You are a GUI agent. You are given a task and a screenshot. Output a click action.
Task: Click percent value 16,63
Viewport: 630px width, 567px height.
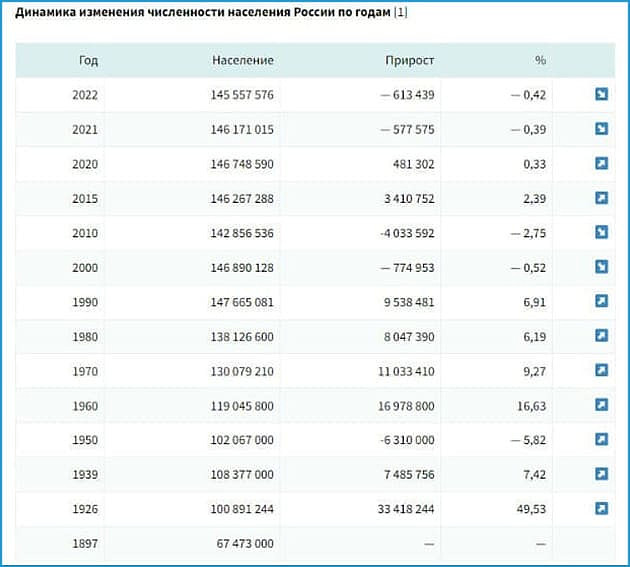point(531,406)
